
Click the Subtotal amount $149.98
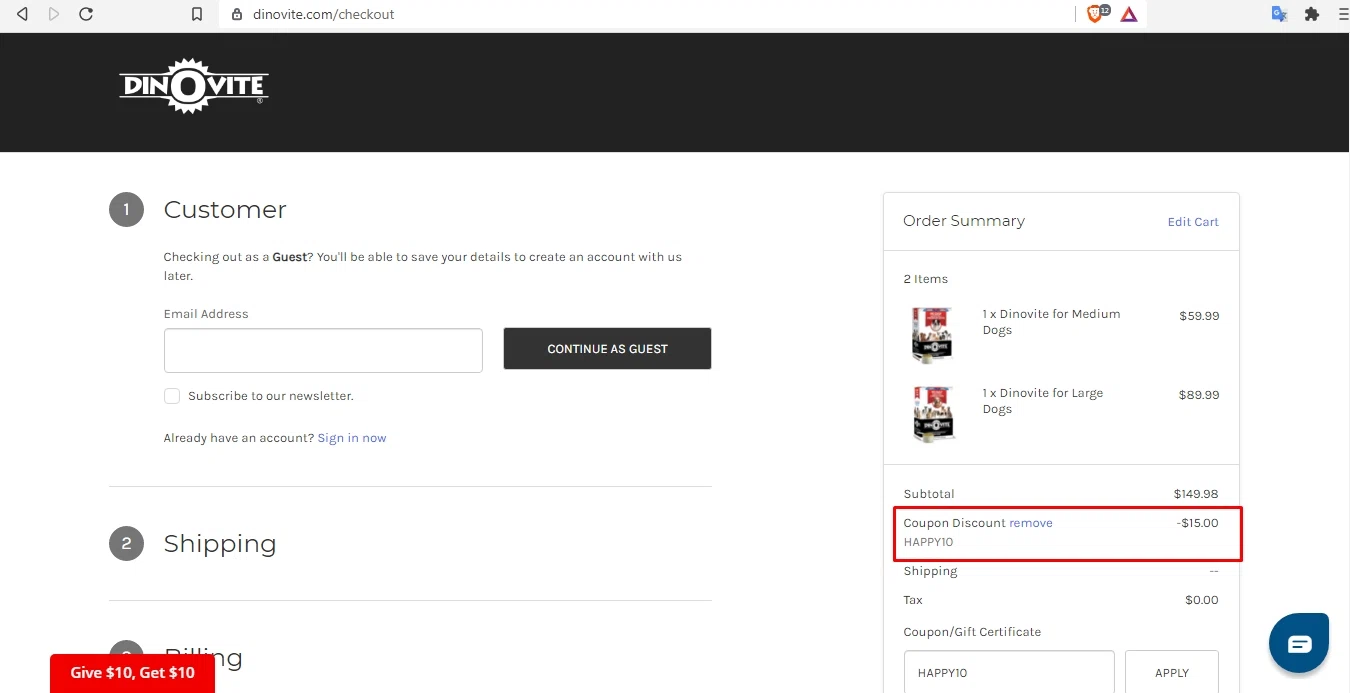[1196, 494]
